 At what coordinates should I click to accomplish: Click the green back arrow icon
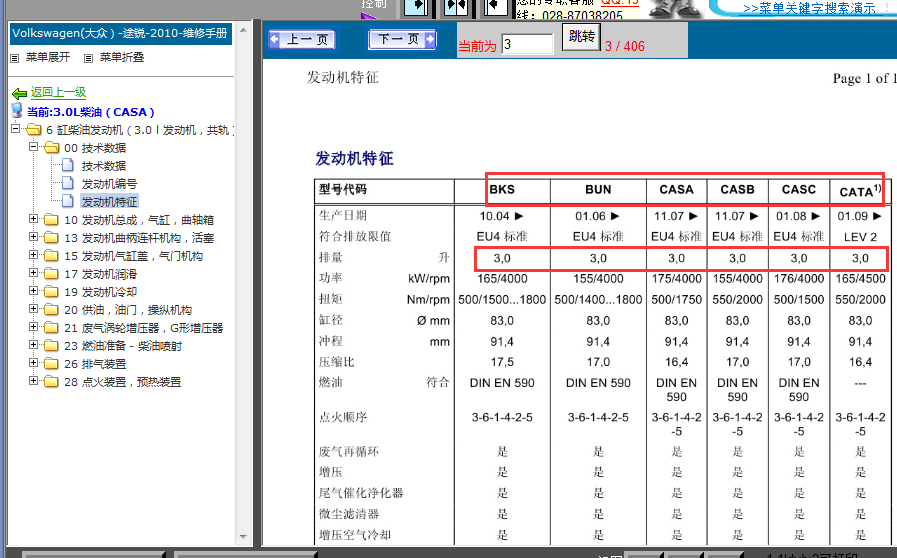[19, 93]
